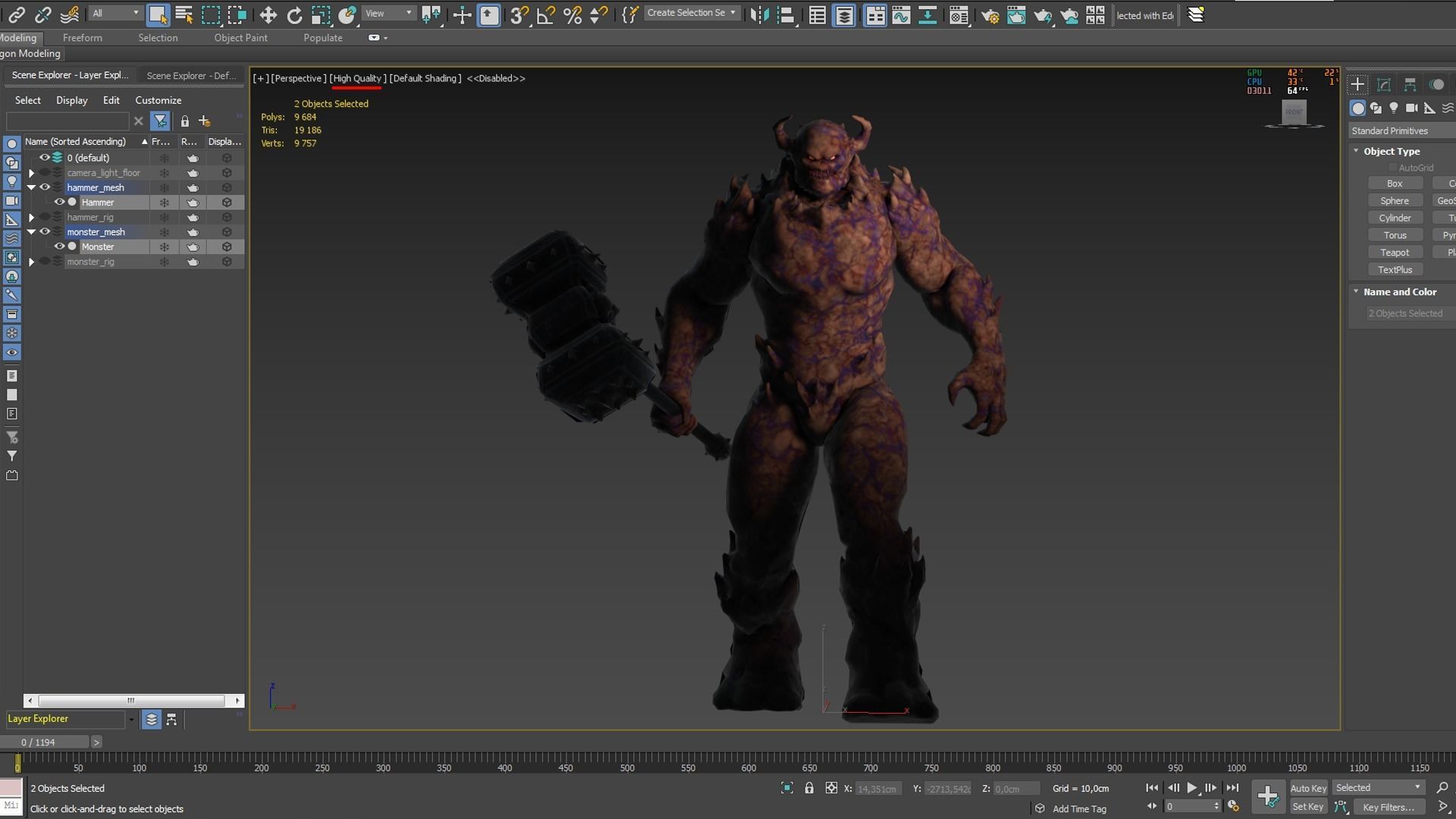The height and width of the screenshot is (819, 1456).
Task: Toggle the Layer Explorer toolbar icon
Action: tap(844, 14)
